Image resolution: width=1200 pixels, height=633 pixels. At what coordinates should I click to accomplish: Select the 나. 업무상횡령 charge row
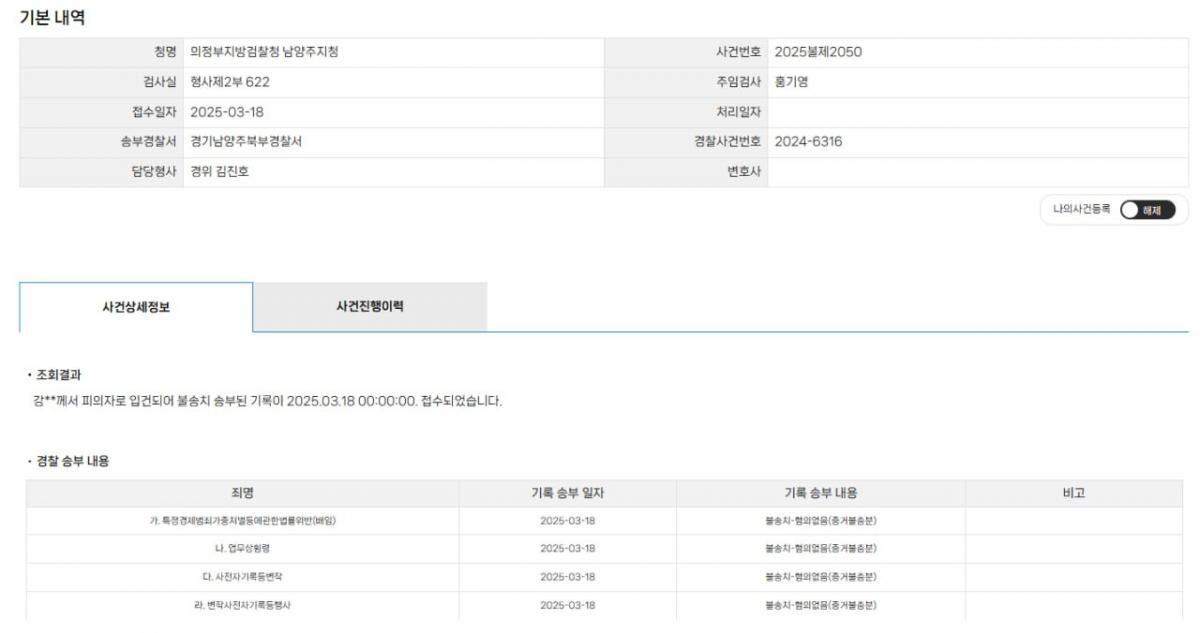(x=604, y=549)
